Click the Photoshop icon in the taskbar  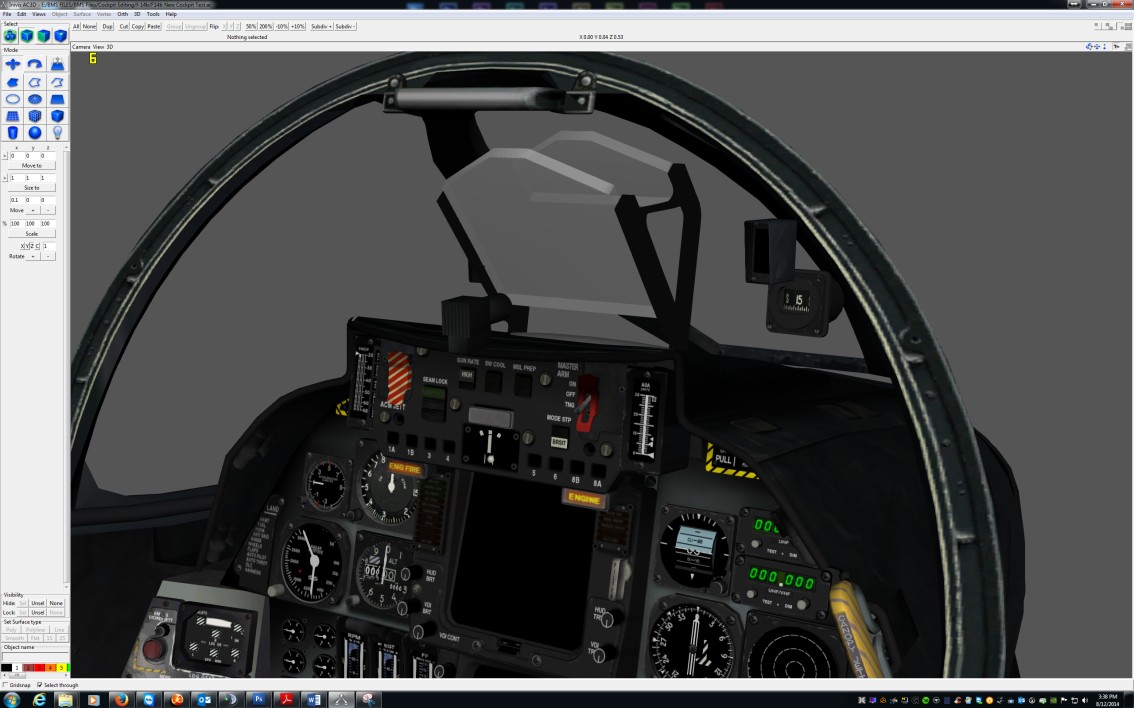pos(258,699)
